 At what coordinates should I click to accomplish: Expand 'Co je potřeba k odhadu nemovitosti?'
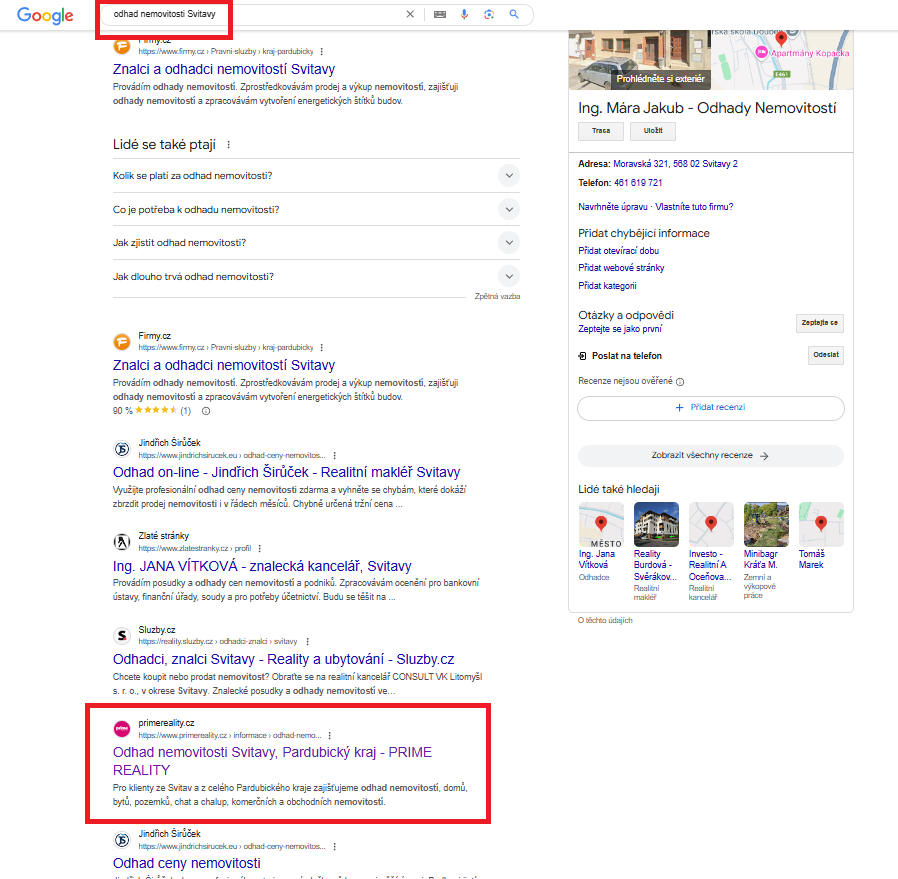tap(316, 210)
